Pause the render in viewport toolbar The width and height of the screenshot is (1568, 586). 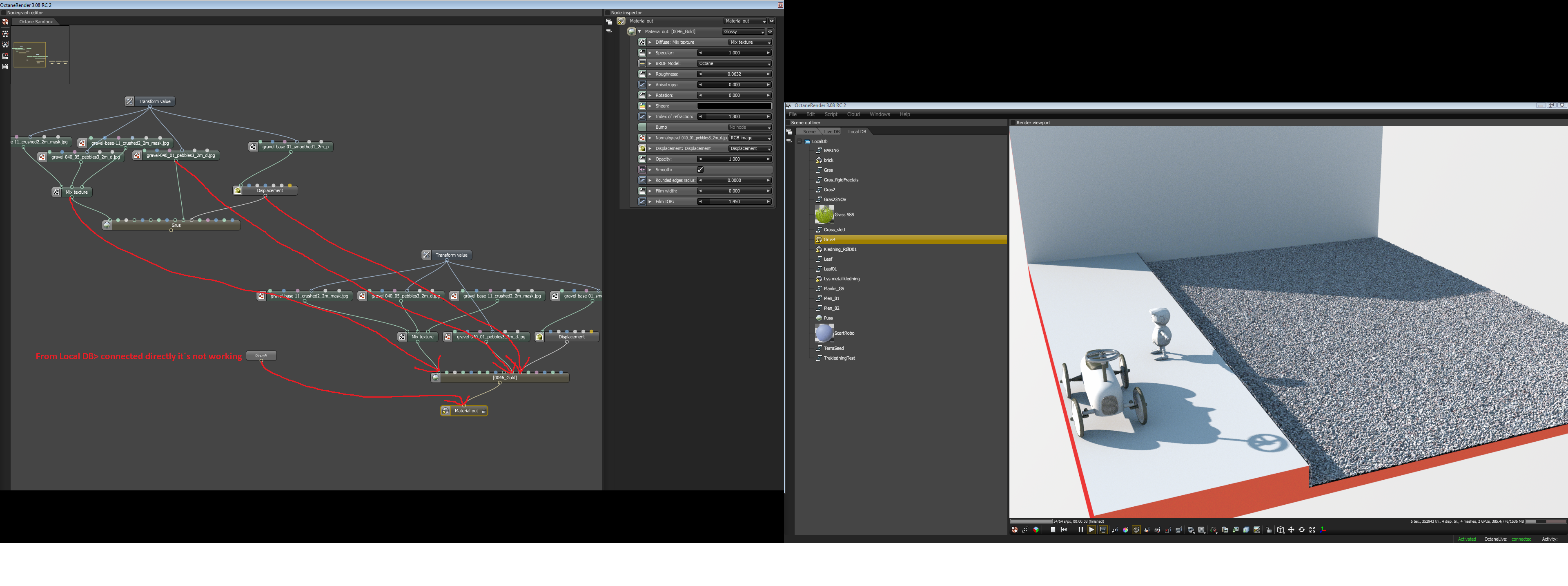tap(1081, 530)
